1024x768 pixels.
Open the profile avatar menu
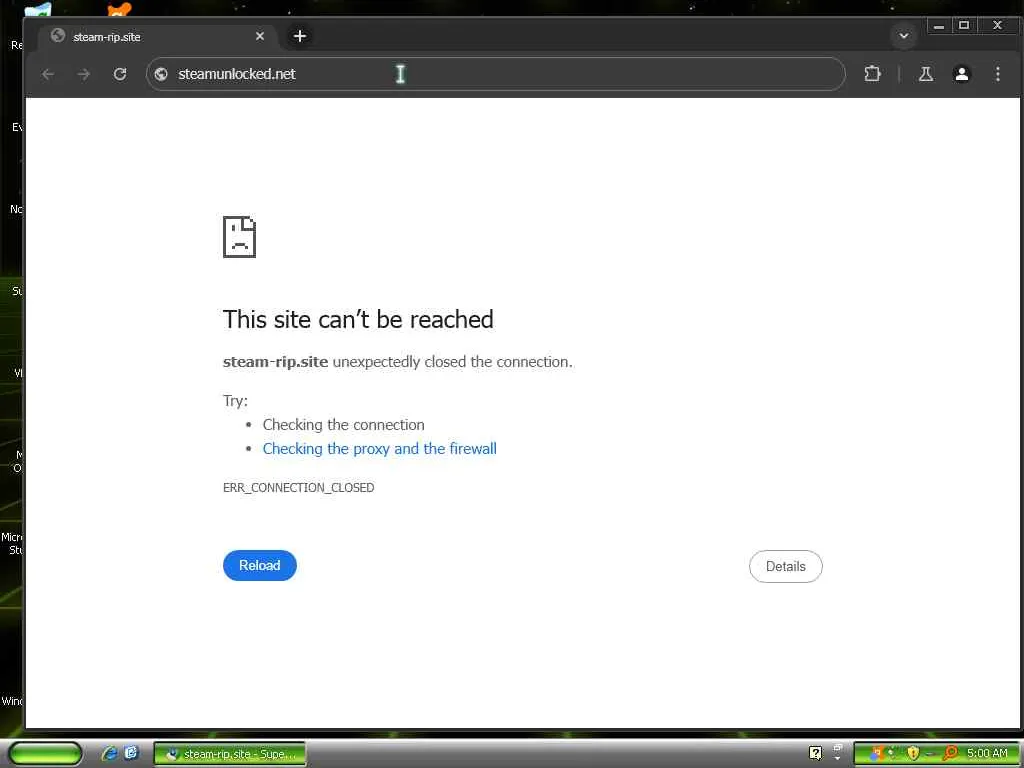coord(961,74)
